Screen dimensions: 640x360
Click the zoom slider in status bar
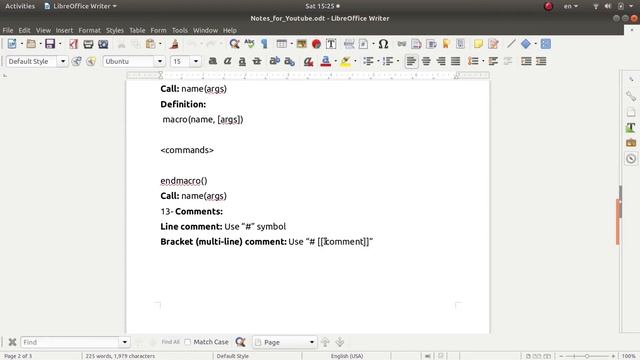pyautogui.click(x=587, y=356)
